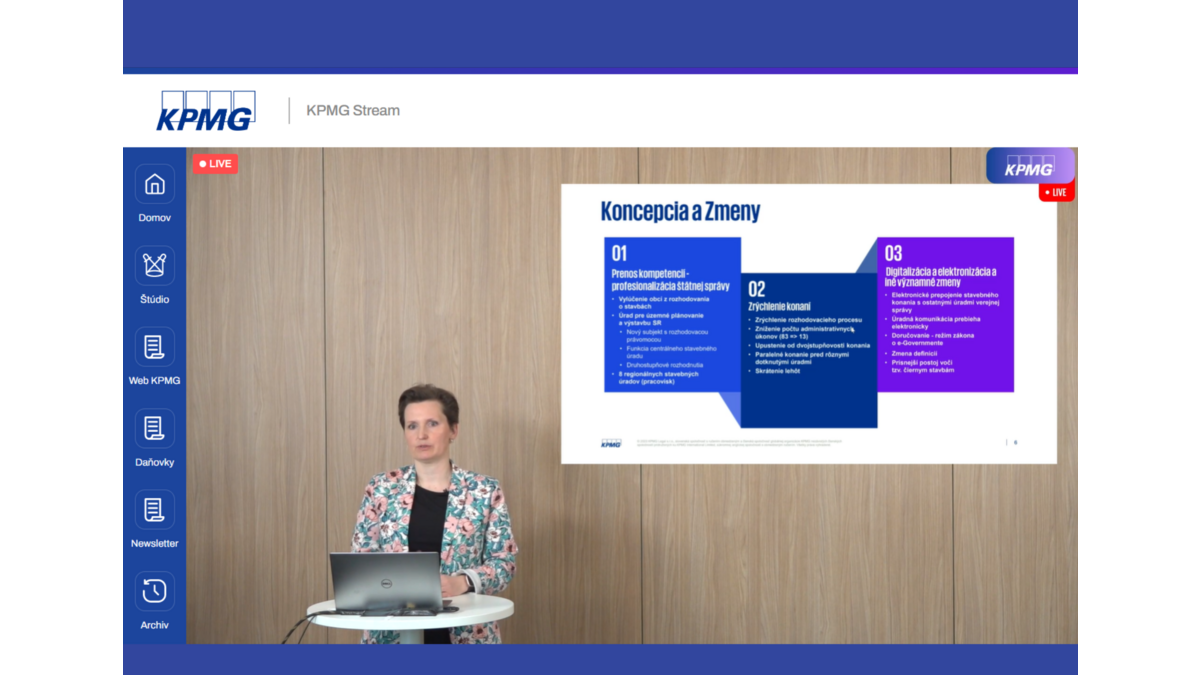Click the KPMG Stream header title
1200x675 pixels.
coord(353,111)
